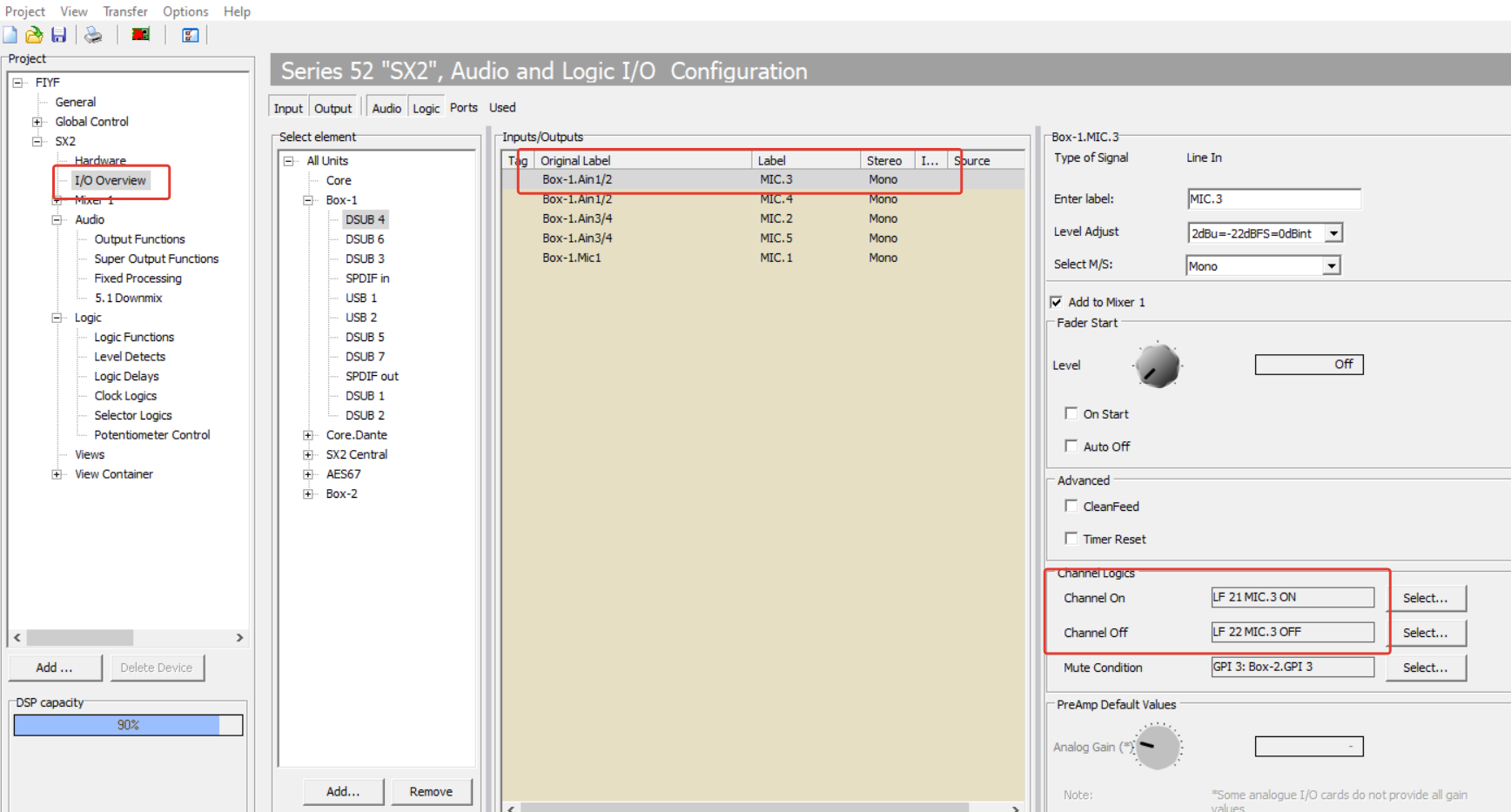
Task: Click the Channel On logic field
Action: click(x=1293, y=597)
